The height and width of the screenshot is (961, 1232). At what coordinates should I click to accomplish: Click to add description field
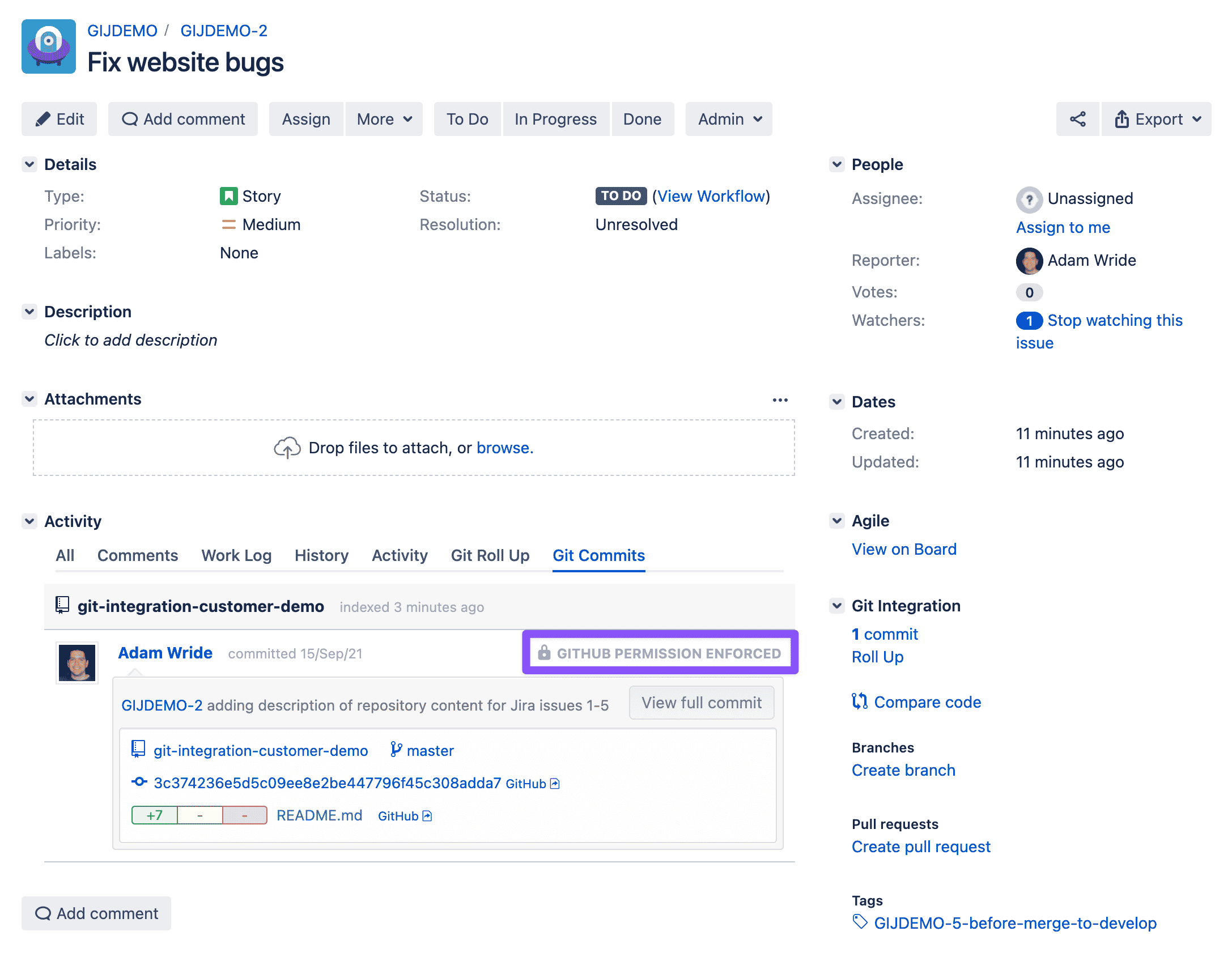(x=130, y=340)
